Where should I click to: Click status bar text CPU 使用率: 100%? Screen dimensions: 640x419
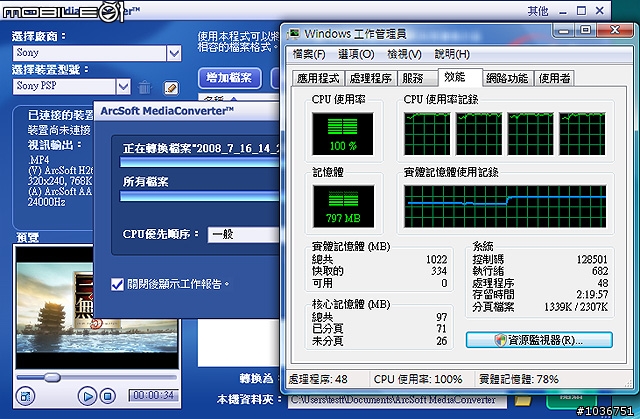coord(418,379)
